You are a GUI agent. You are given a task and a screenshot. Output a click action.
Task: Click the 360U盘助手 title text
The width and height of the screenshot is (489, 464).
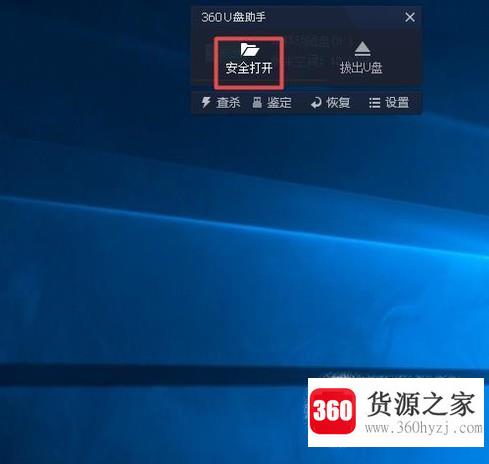233,17
